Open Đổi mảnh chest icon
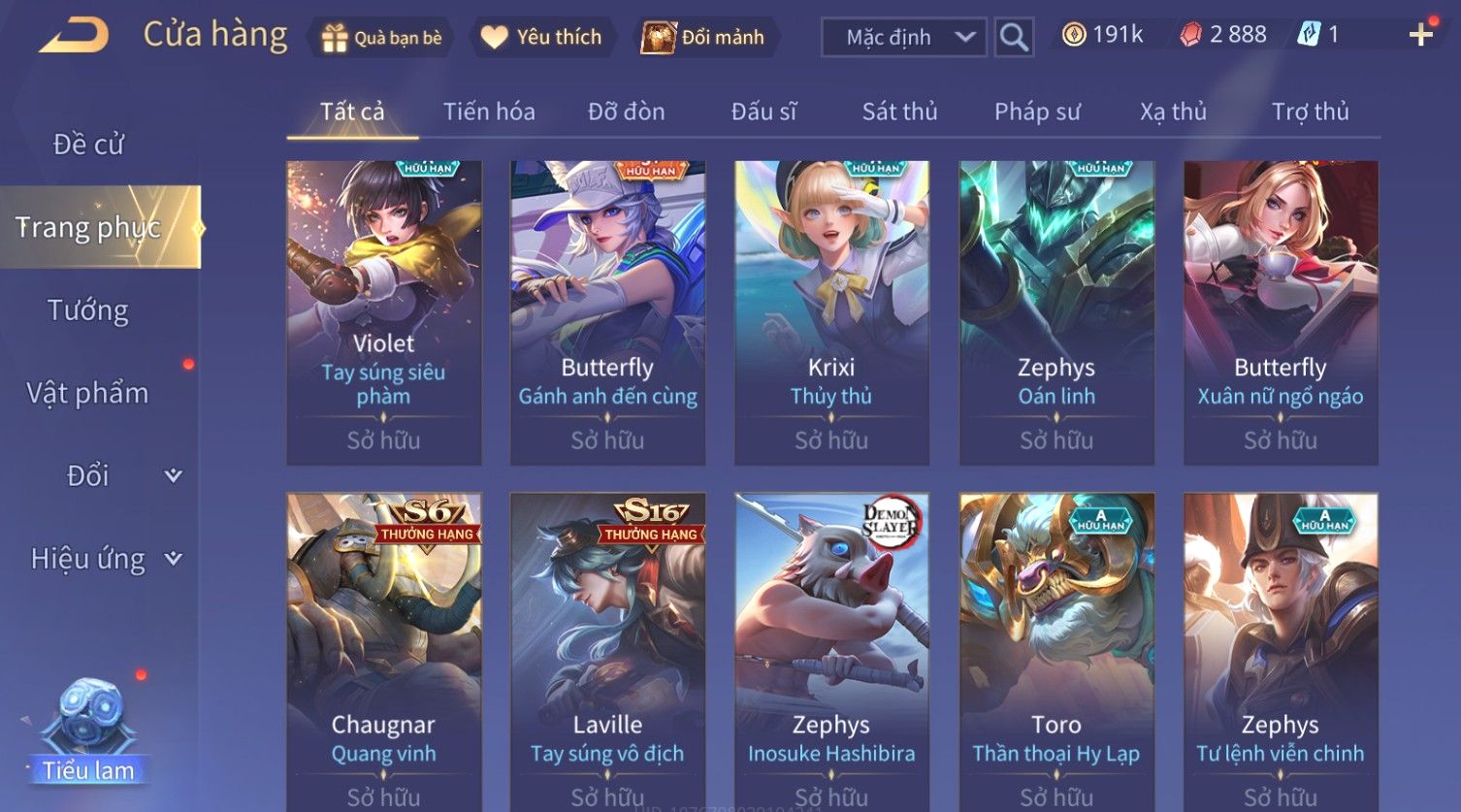This screenshot has width=1461, height=812. 659,37
